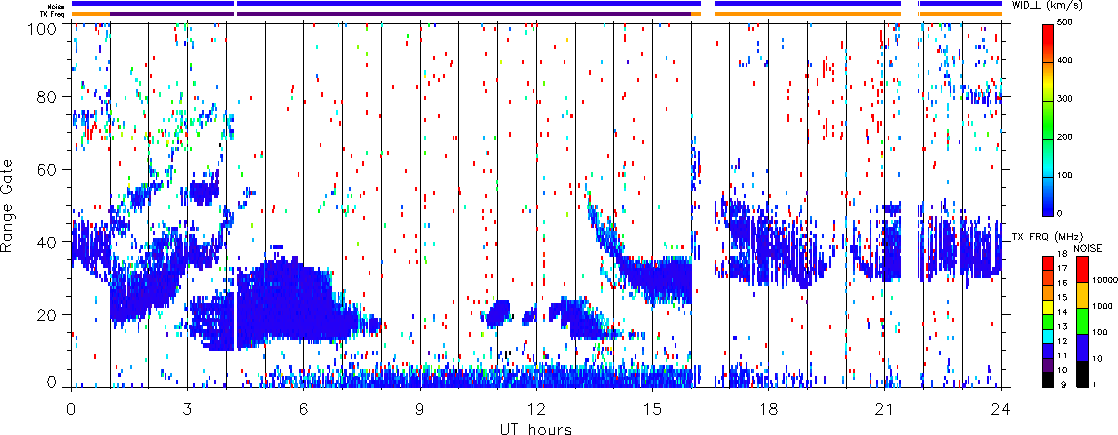
Task: Pick the TX FRQ swatch between 17 and 18
Action: [1048, 263]
